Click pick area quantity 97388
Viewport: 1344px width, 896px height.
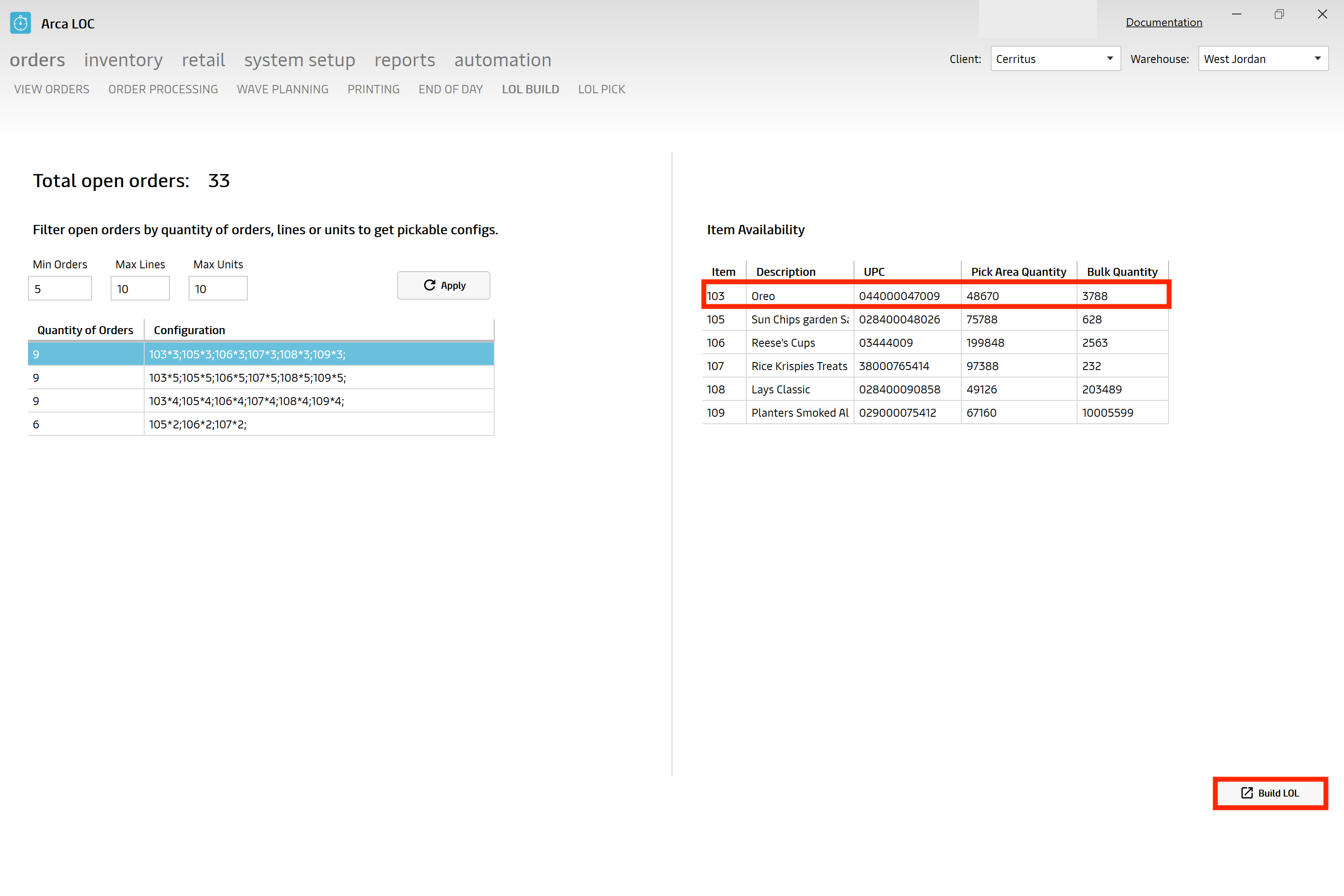[1019, 366]
